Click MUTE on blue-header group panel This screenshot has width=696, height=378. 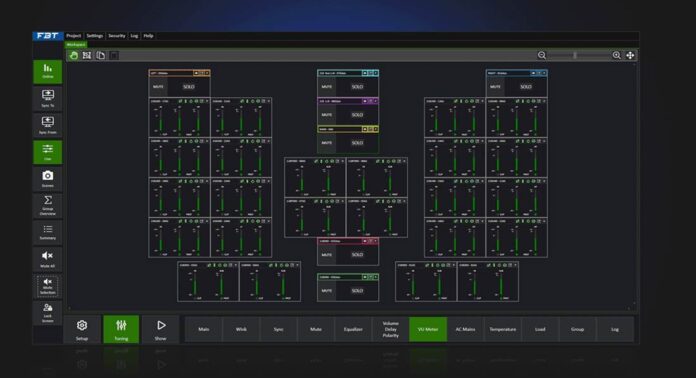(495, 87)
